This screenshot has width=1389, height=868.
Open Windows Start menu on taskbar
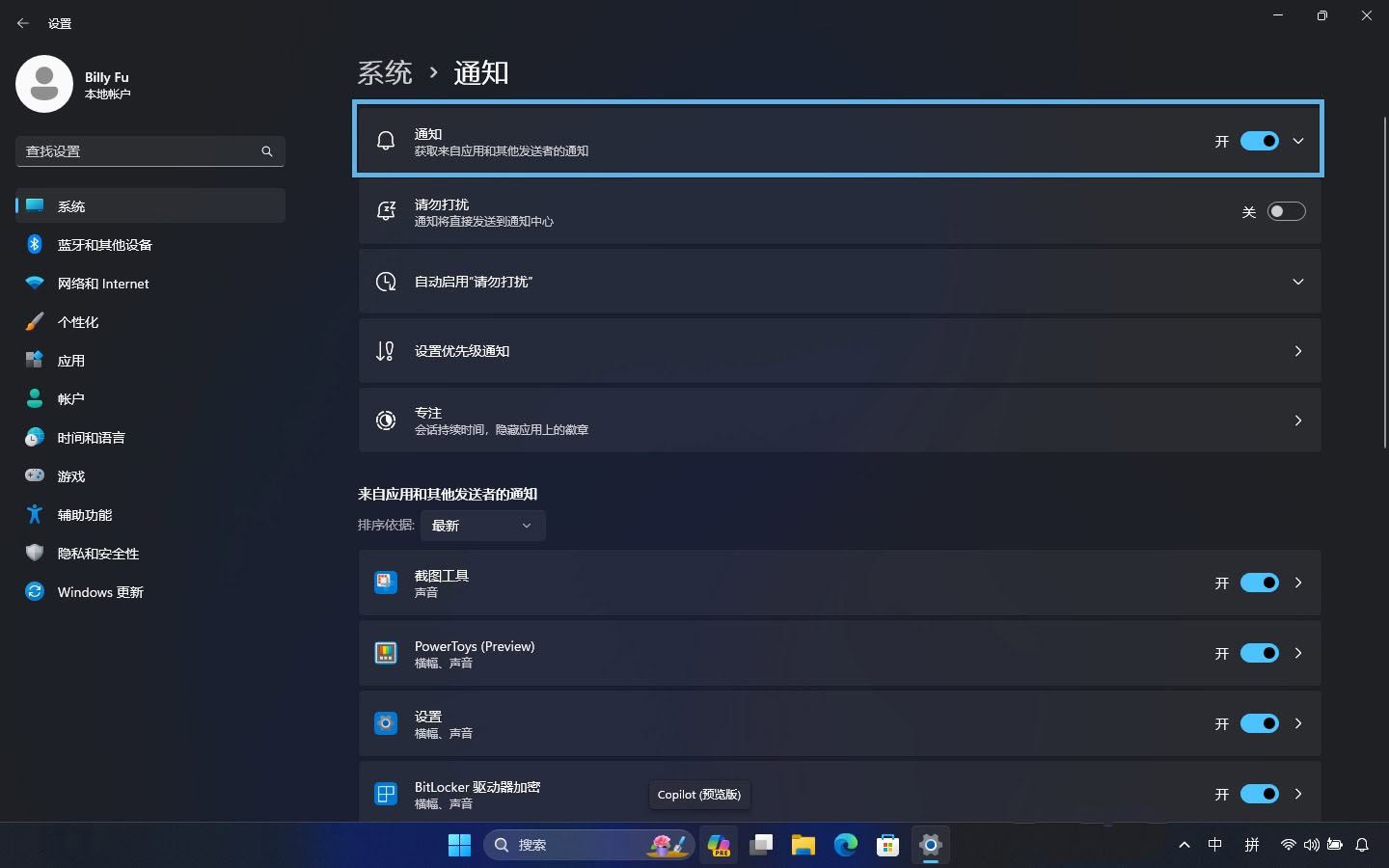click(460, 845)
